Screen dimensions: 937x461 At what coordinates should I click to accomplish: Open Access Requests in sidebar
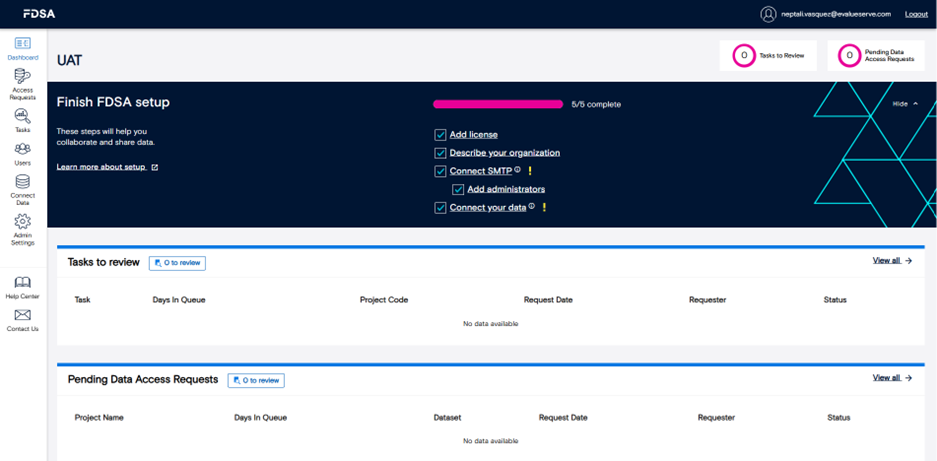click(x=22, y=77)
